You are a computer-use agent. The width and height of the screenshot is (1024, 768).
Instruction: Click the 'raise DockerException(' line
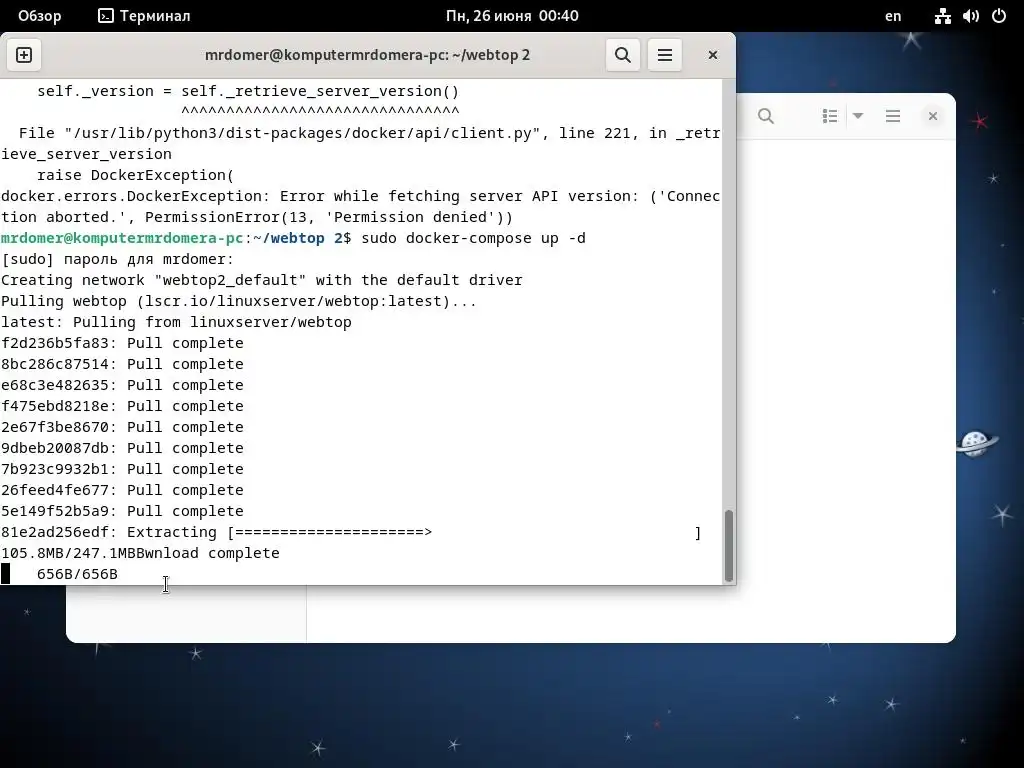(135, 175)
